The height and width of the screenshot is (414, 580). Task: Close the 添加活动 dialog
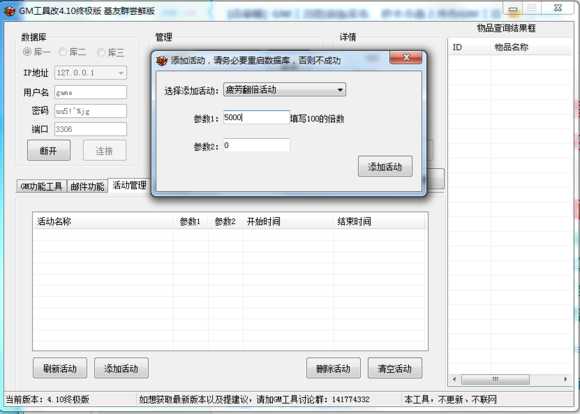coord(406,58)
